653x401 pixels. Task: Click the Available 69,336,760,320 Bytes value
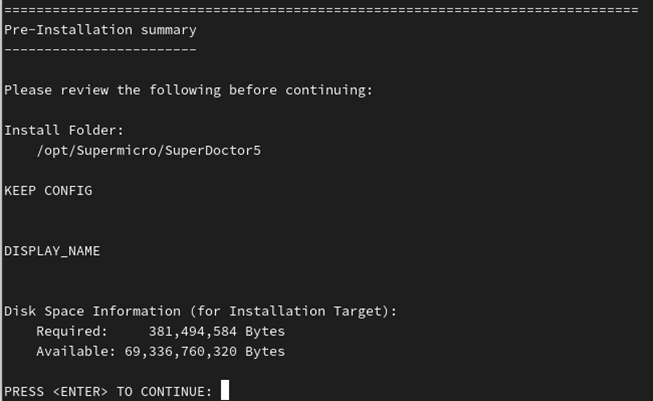[x=204, y=351]
